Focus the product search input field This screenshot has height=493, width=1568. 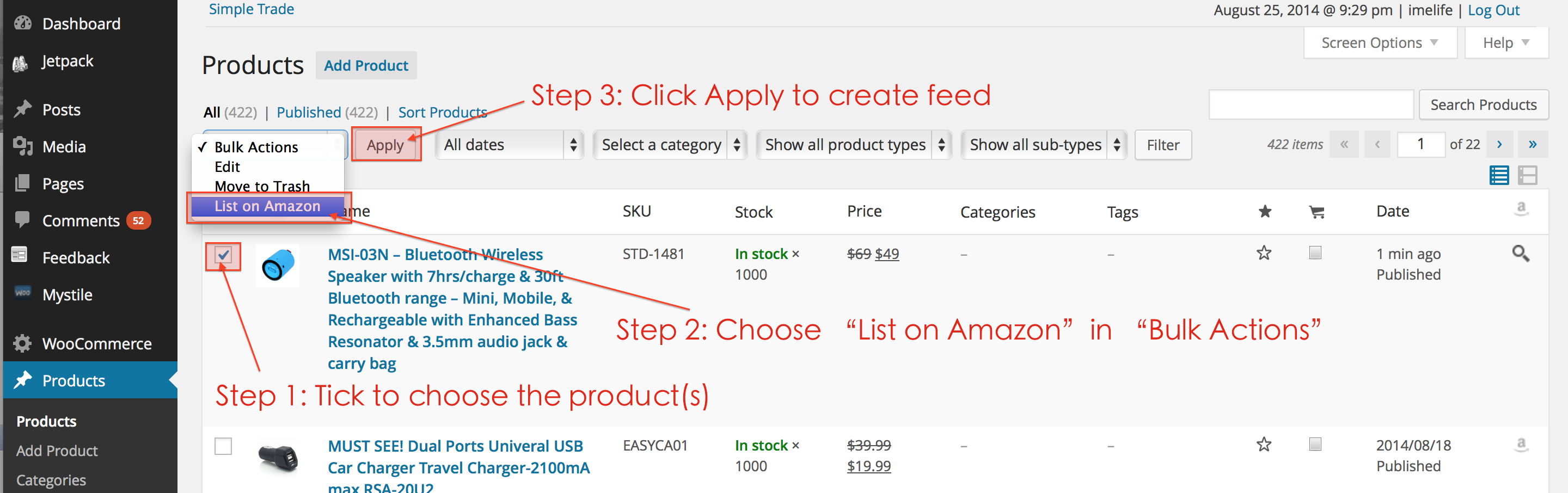coord(1311,104)
